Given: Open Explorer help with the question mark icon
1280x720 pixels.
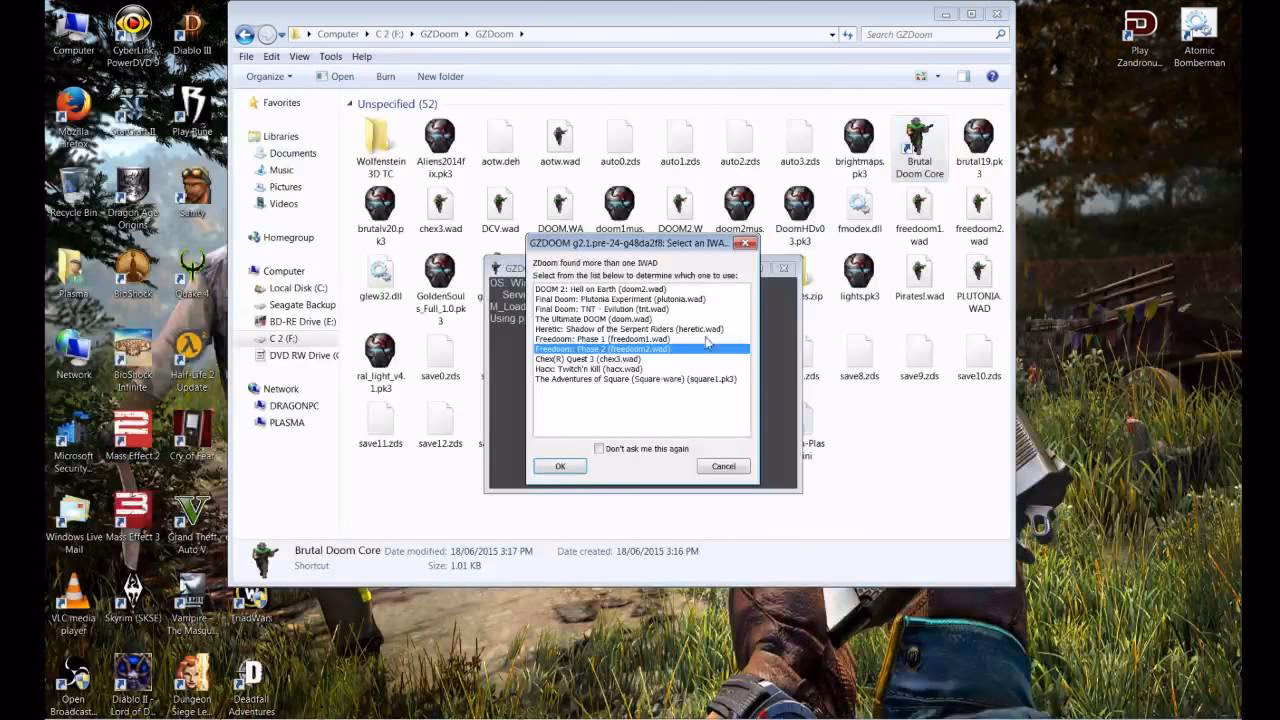Looking at the screenshot, I should tap(992, 76).
